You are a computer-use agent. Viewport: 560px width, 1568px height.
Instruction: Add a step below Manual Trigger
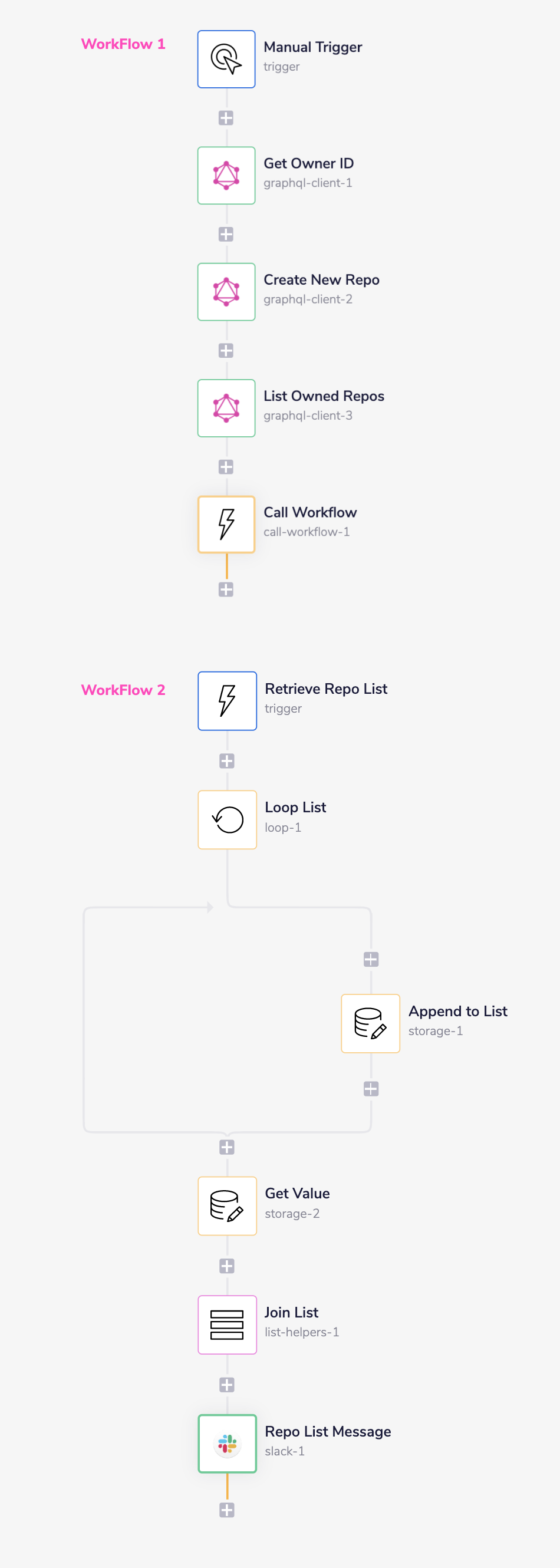point(226,117)
